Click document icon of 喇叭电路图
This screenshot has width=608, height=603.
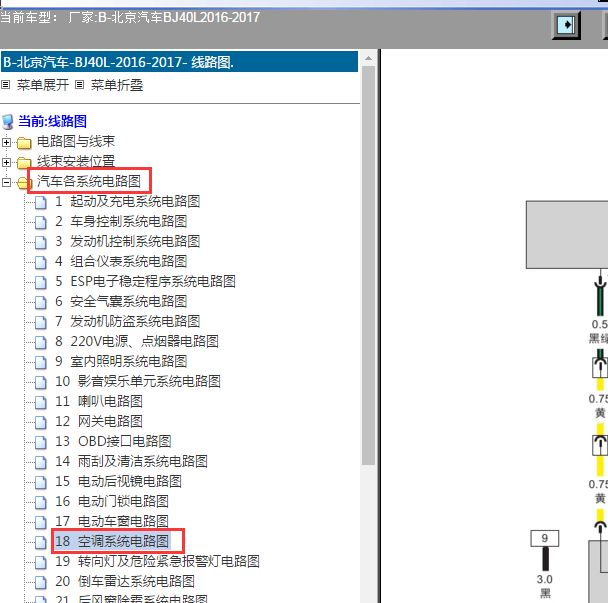(40, 403)
